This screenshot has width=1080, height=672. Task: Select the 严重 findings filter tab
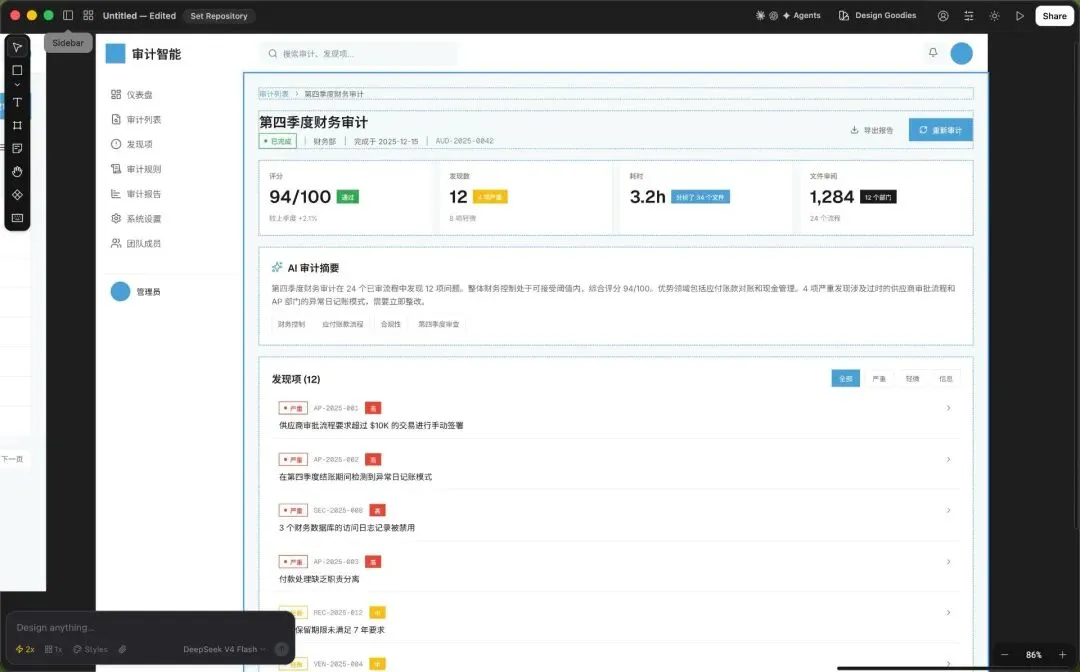pos(879,379)
